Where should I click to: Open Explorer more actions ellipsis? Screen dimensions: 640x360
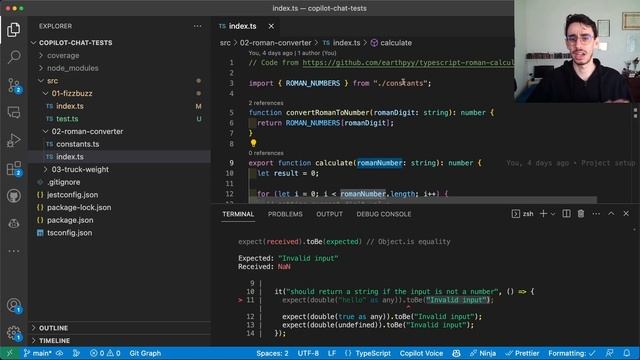pos(198,26)
